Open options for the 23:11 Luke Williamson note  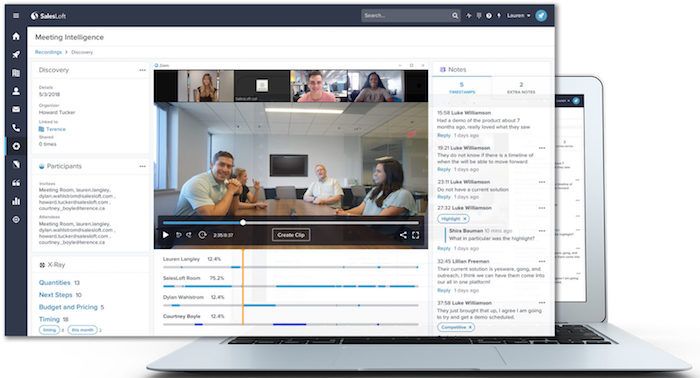coord(542,182)
